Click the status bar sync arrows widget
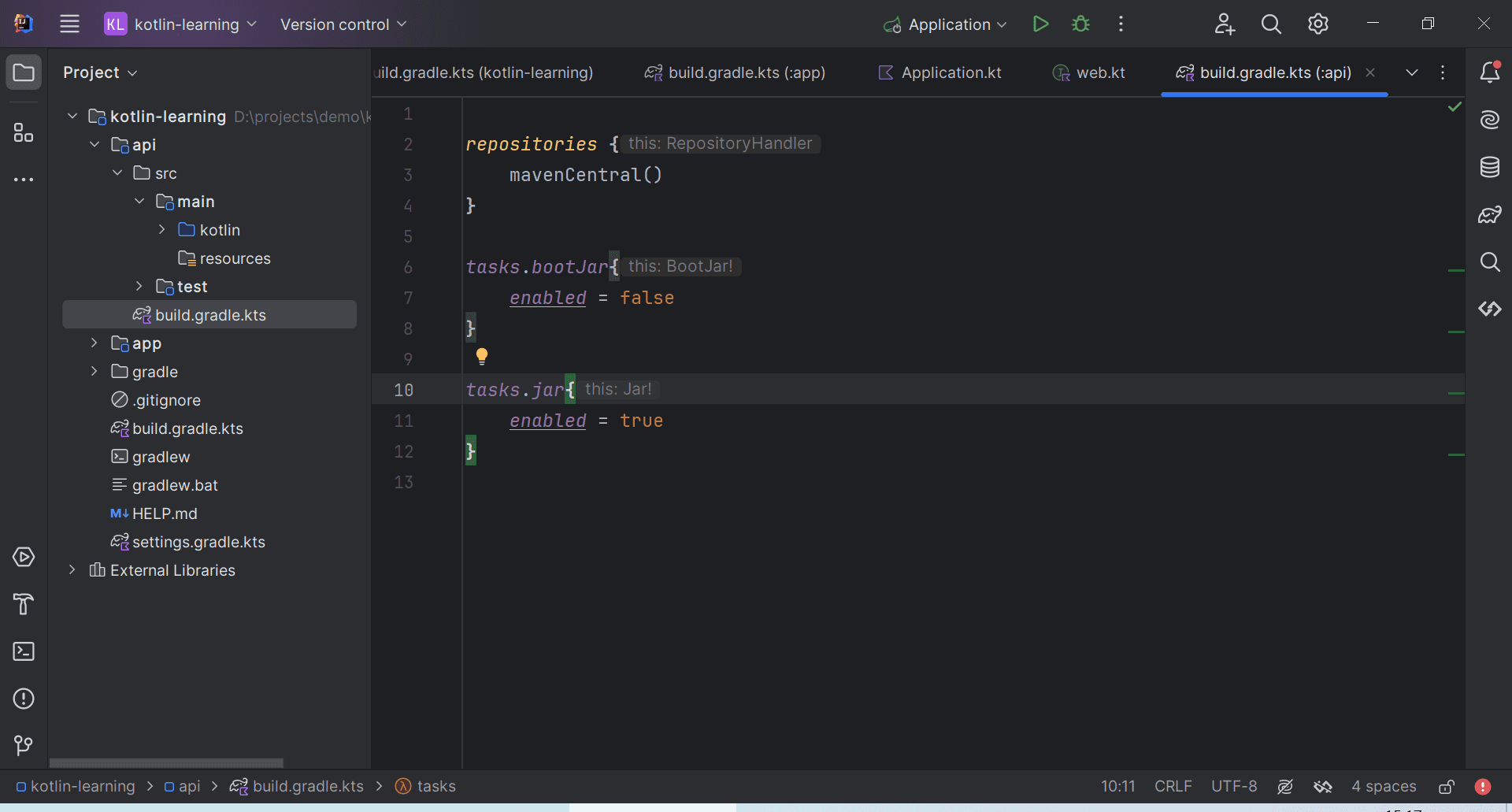This screenshot has width=1512, height=812. (1323, 786)
